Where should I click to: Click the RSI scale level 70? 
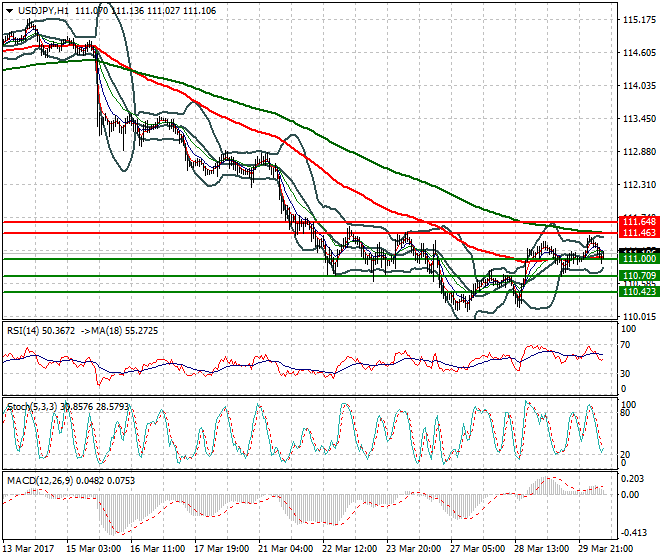(625, 345)
